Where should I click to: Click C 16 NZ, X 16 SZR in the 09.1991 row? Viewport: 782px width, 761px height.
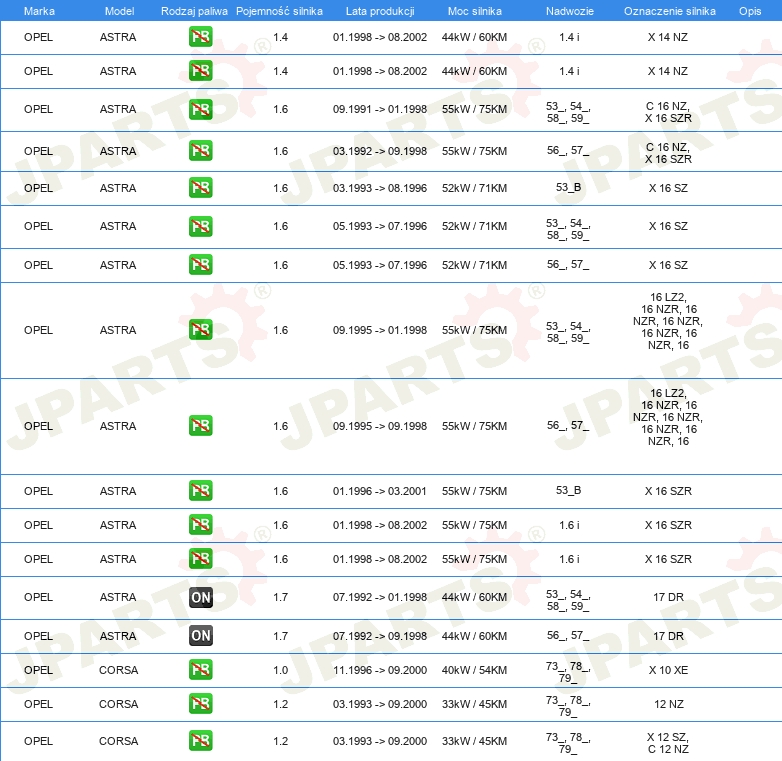(x=668, y=112)
